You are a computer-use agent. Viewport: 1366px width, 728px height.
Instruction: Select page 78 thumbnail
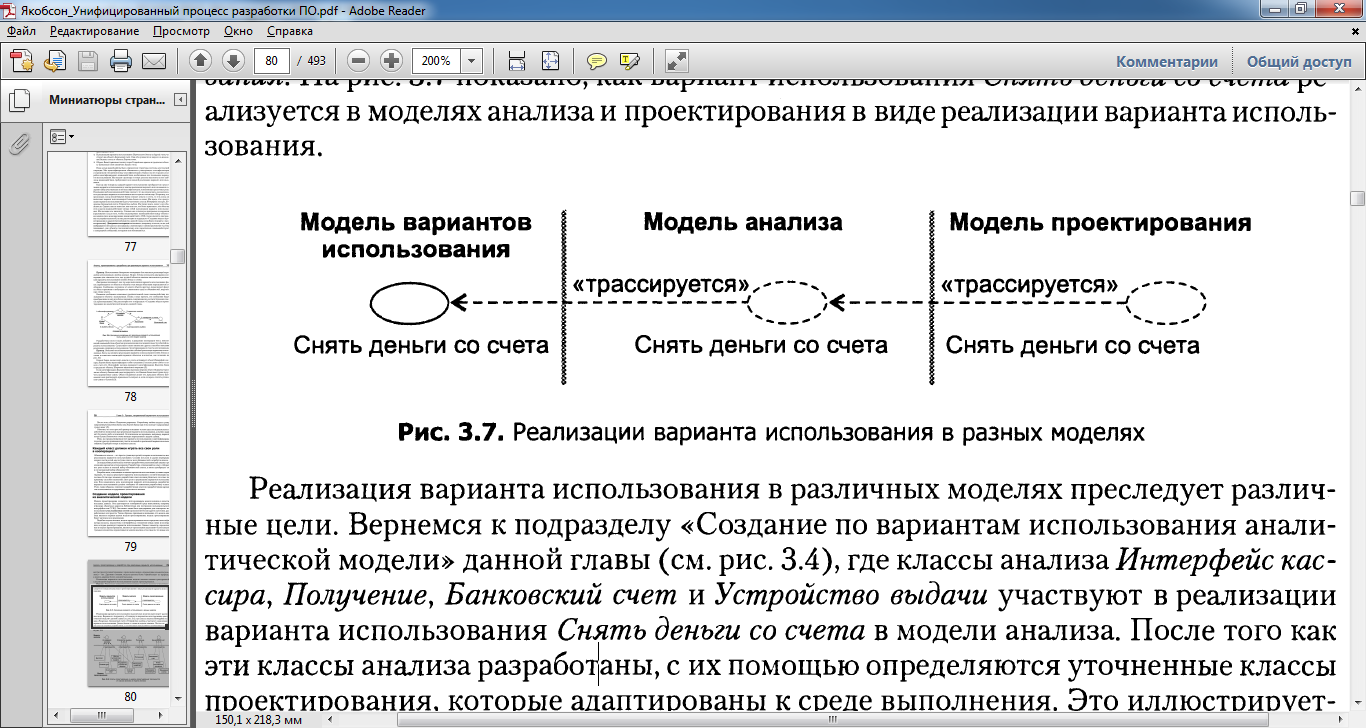pos(129,325)
